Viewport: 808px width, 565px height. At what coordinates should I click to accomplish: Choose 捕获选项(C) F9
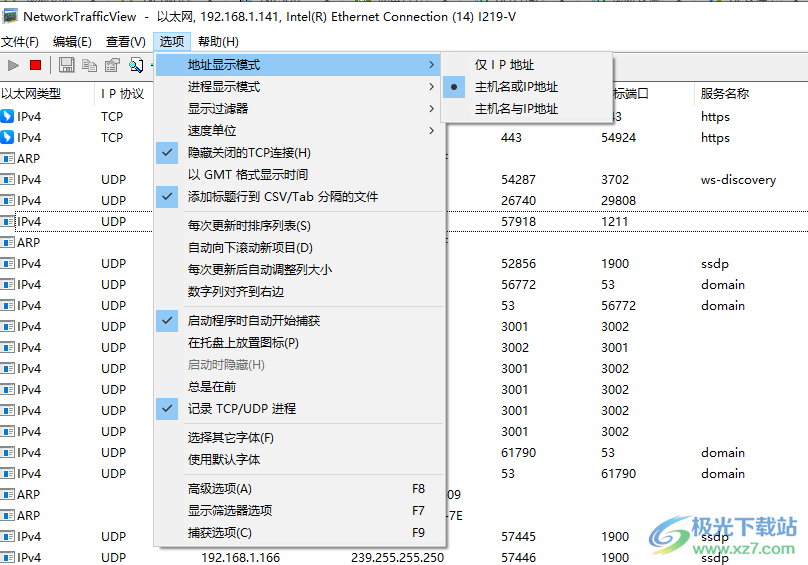tap(300, 533)
